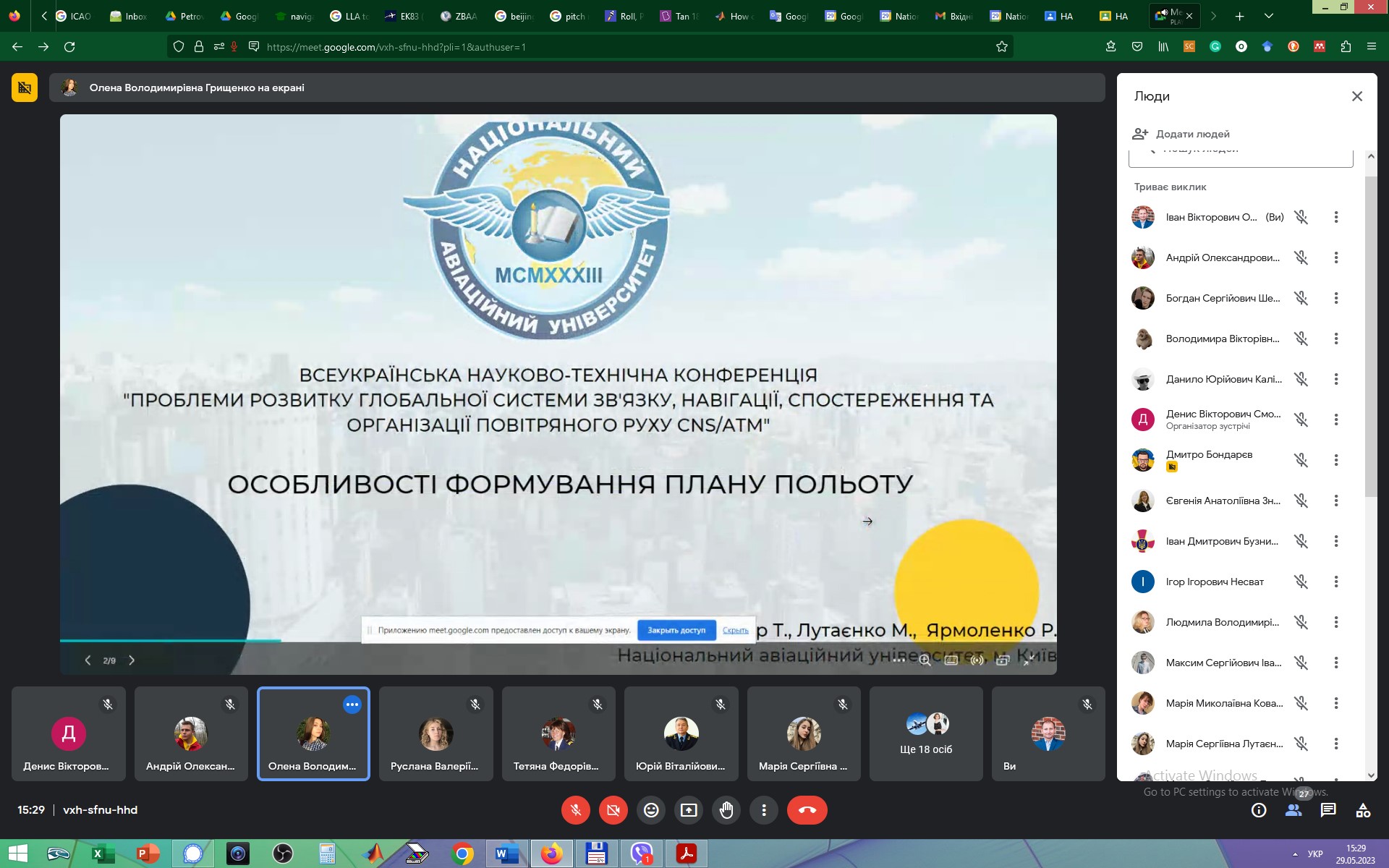This screenshot has width=1389, height=868.
Task: Open options menu for Іван Вікторович
Action: [1336, 217]
